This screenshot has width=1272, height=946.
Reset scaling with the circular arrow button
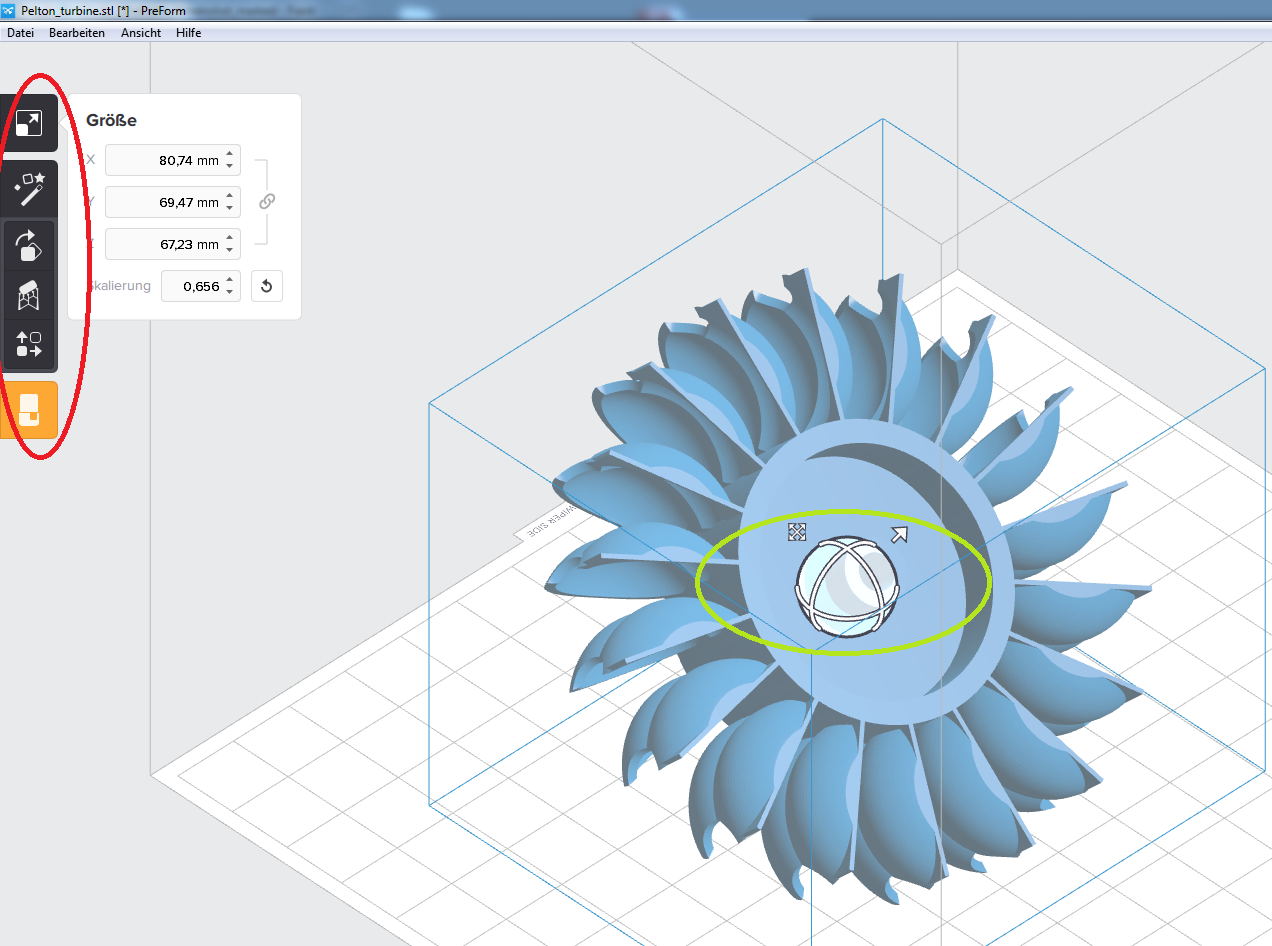[267, 286]
